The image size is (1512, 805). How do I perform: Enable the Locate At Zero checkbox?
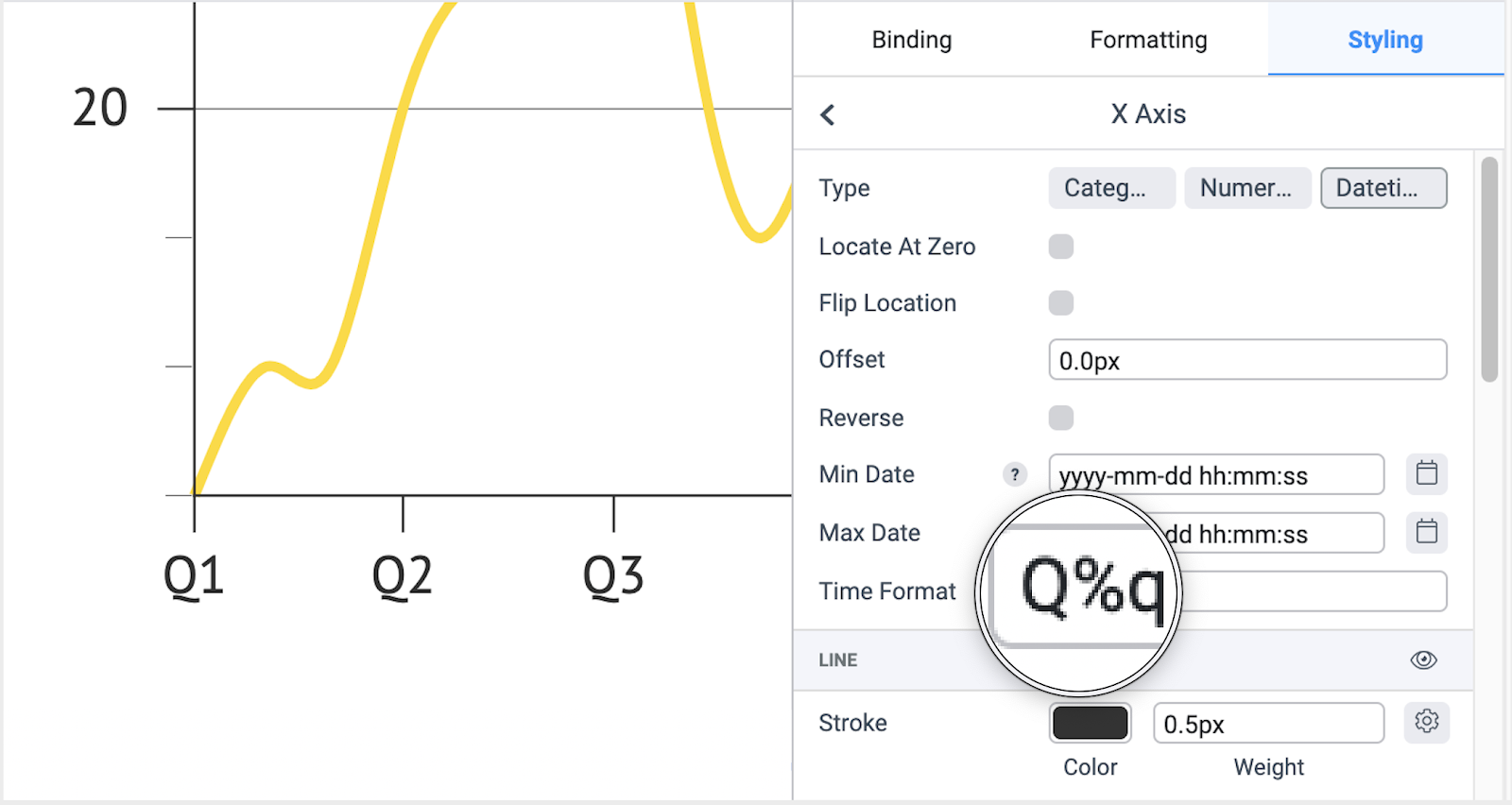[x=1061, y=247]
